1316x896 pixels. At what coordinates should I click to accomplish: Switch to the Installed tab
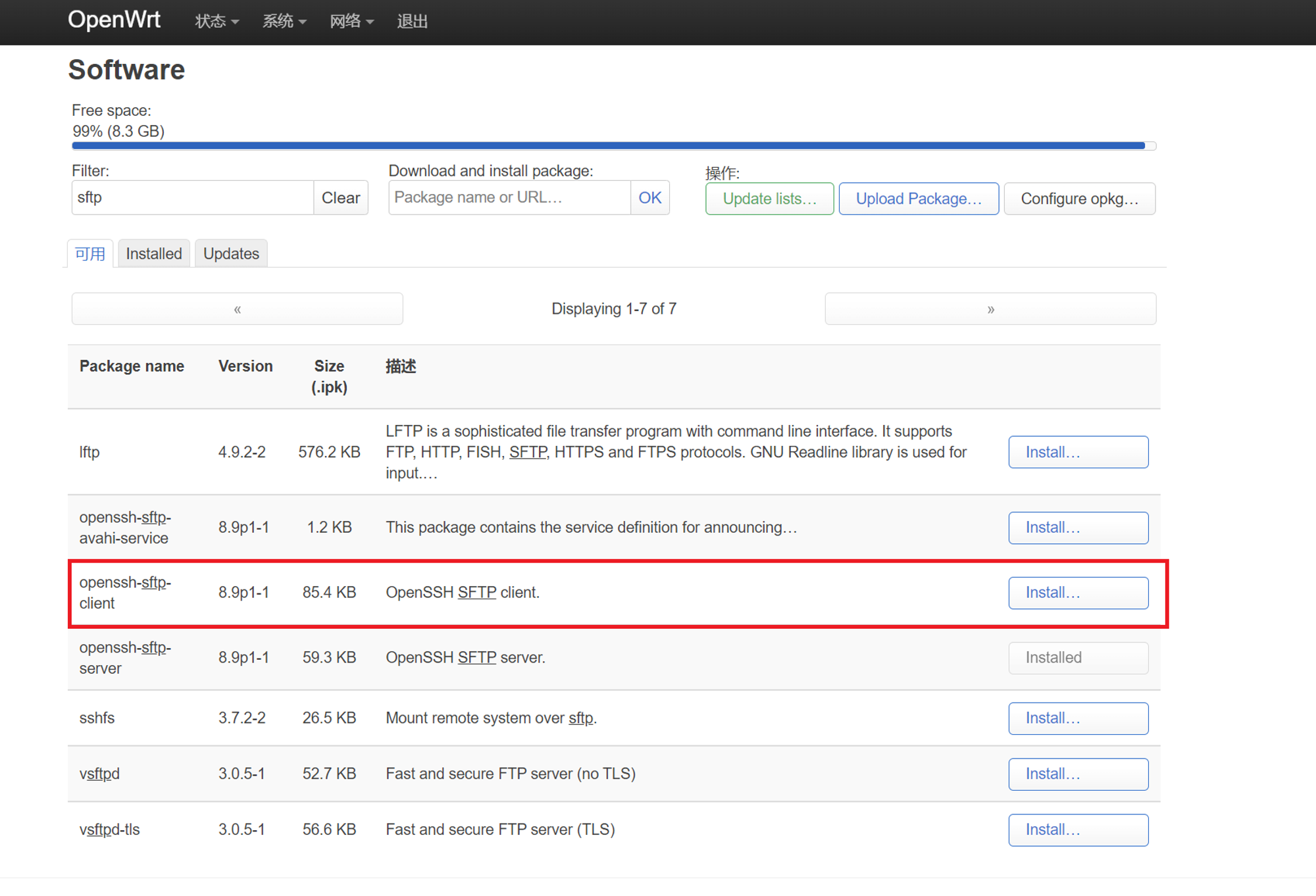point(154,254)
